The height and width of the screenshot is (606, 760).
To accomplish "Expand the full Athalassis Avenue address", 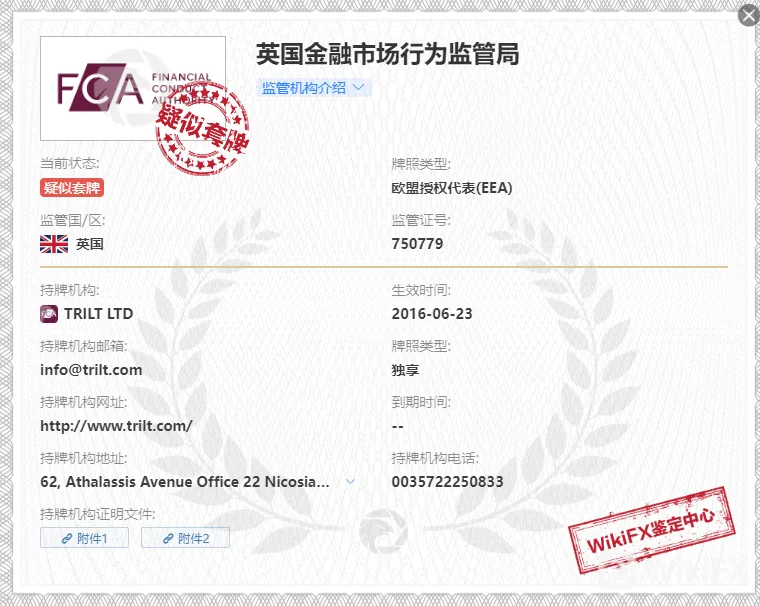I will click(350, 482).
